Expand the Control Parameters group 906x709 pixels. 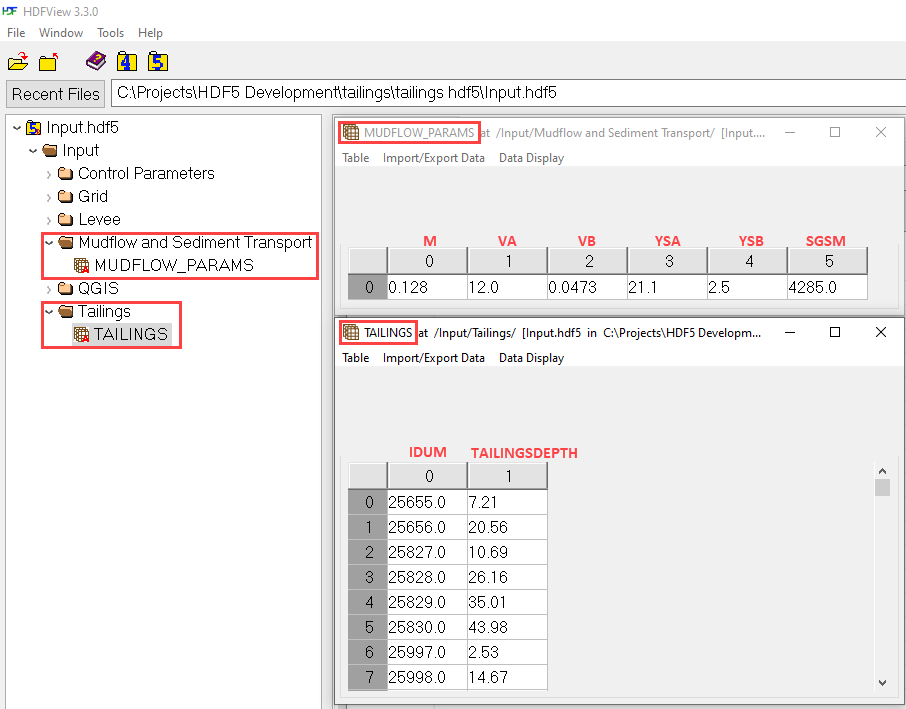pyautogui.click(x=49, y=174)
